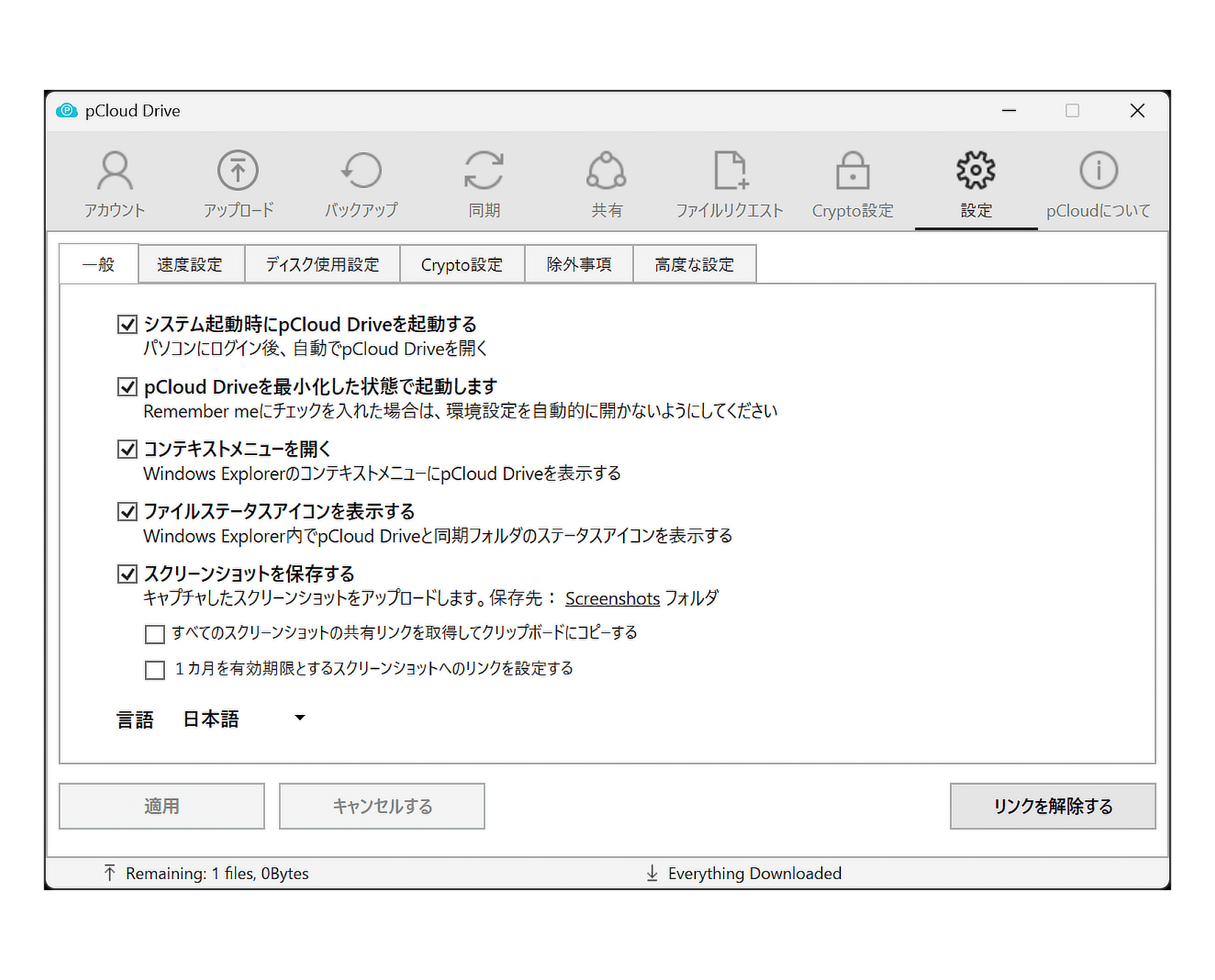The width and height of the screenshot is (1215, 980).
Task: Open the 同期 (Sync) section
Action: 484,184
